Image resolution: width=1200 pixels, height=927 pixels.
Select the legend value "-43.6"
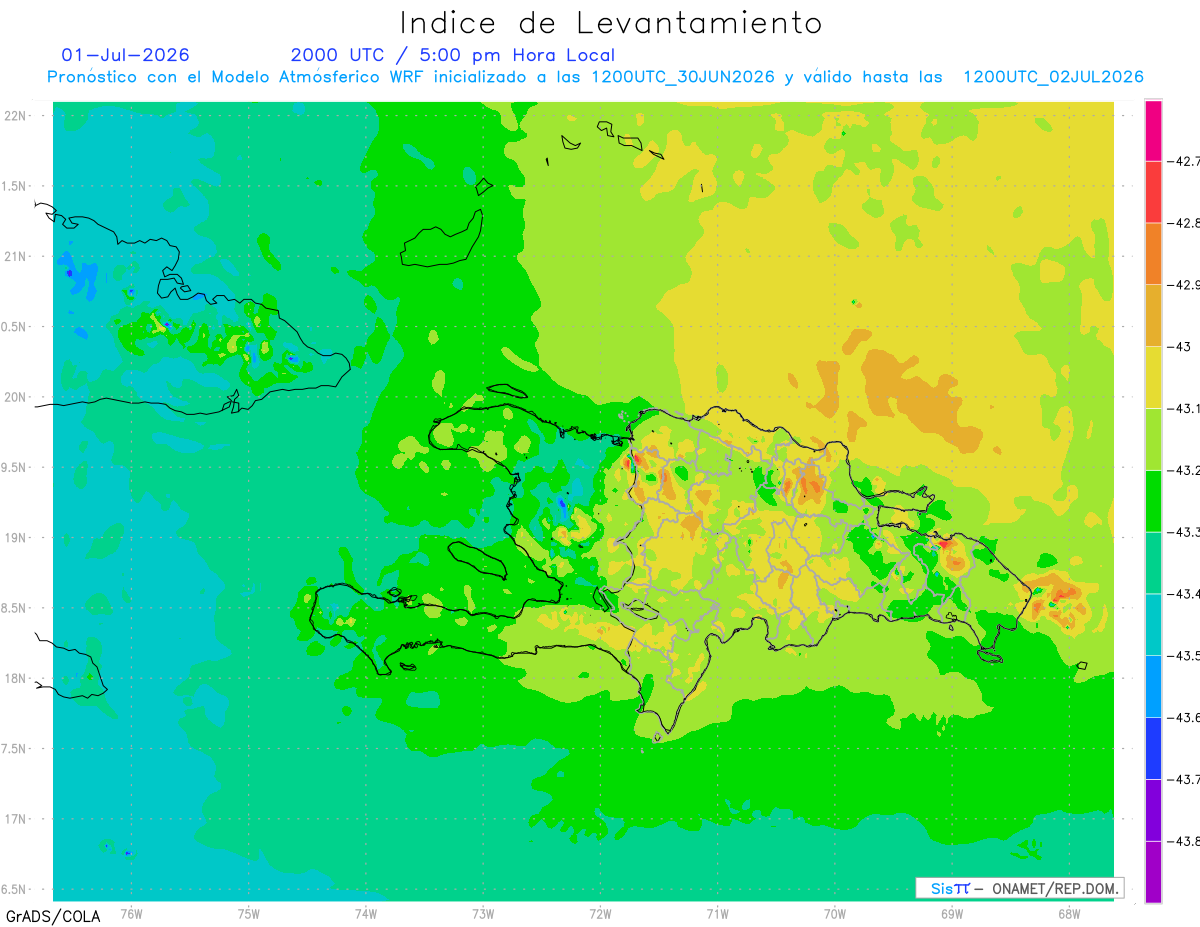1186,717
